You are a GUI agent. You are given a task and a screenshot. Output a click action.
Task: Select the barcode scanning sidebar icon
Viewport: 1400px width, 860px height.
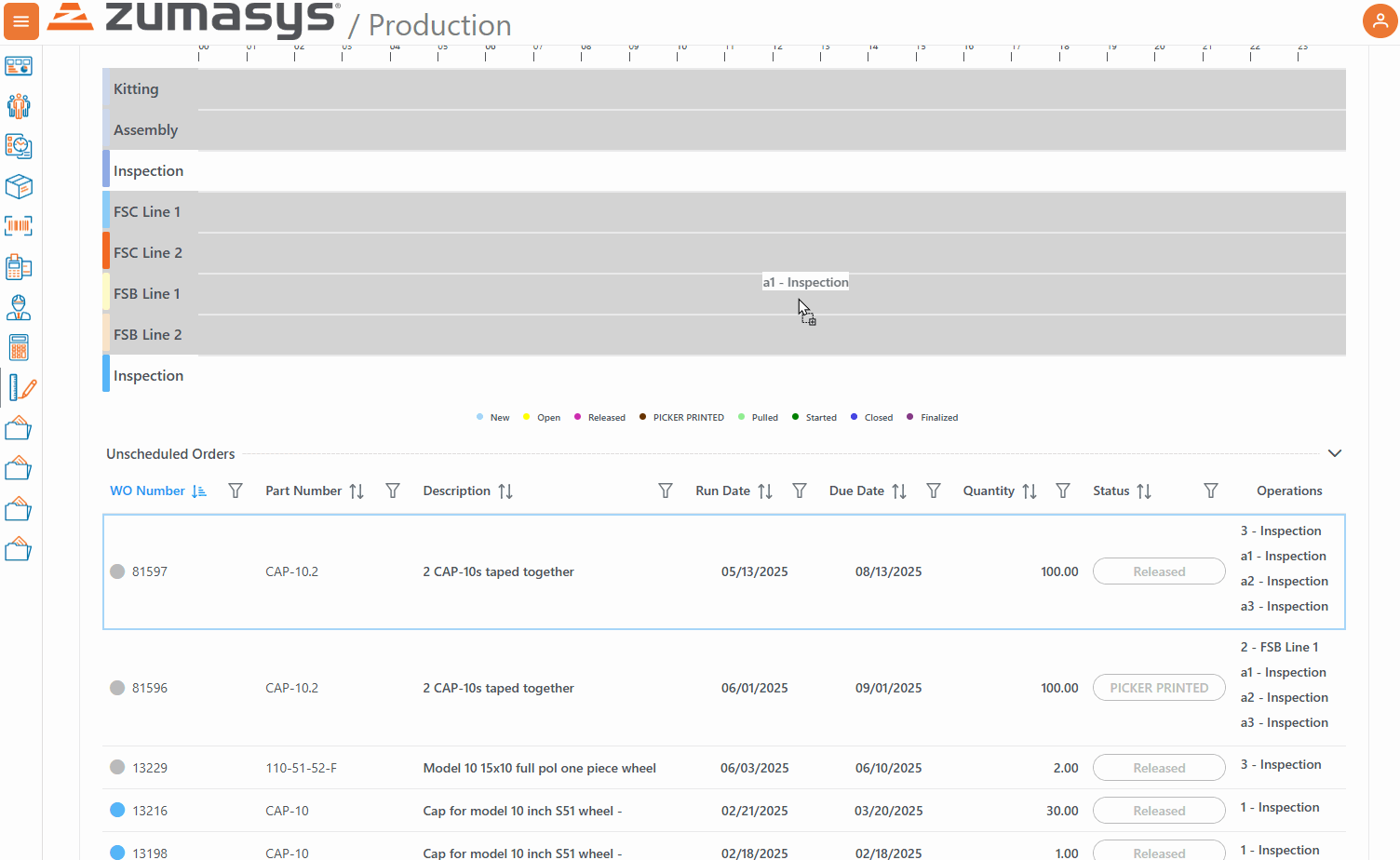click(x=20, y=226)
